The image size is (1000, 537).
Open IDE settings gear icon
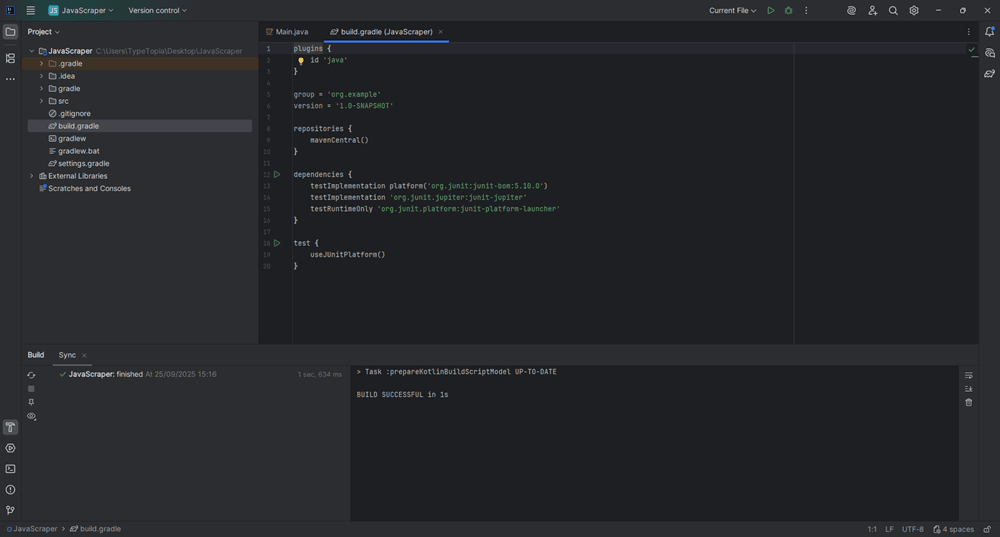pyautogui.click(x=914, y=11)
